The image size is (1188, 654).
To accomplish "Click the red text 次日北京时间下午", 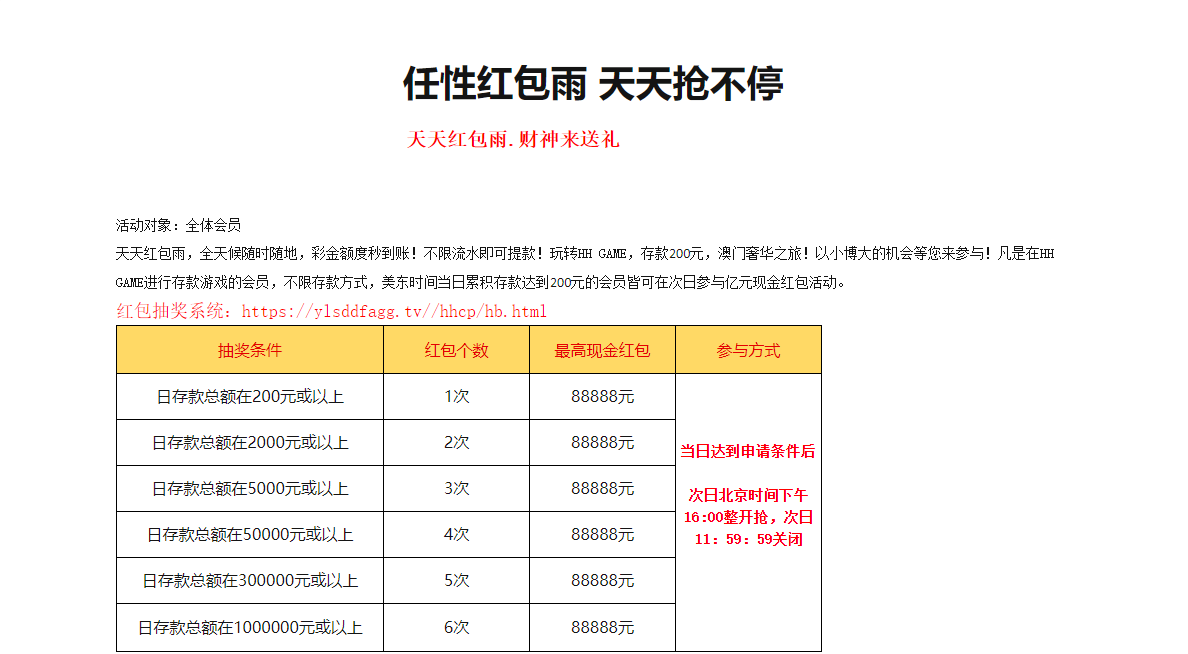I will click(x=748, y=496).
